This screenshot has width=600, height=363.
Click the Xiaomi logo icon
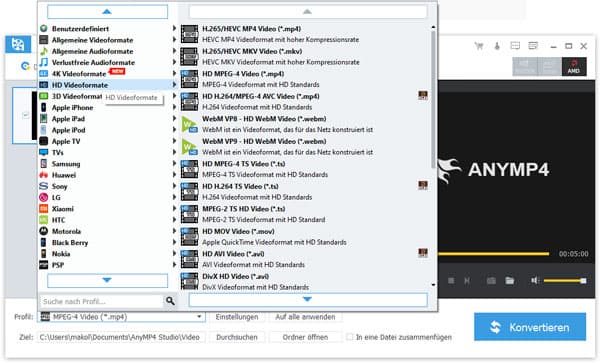pos(44,208)
